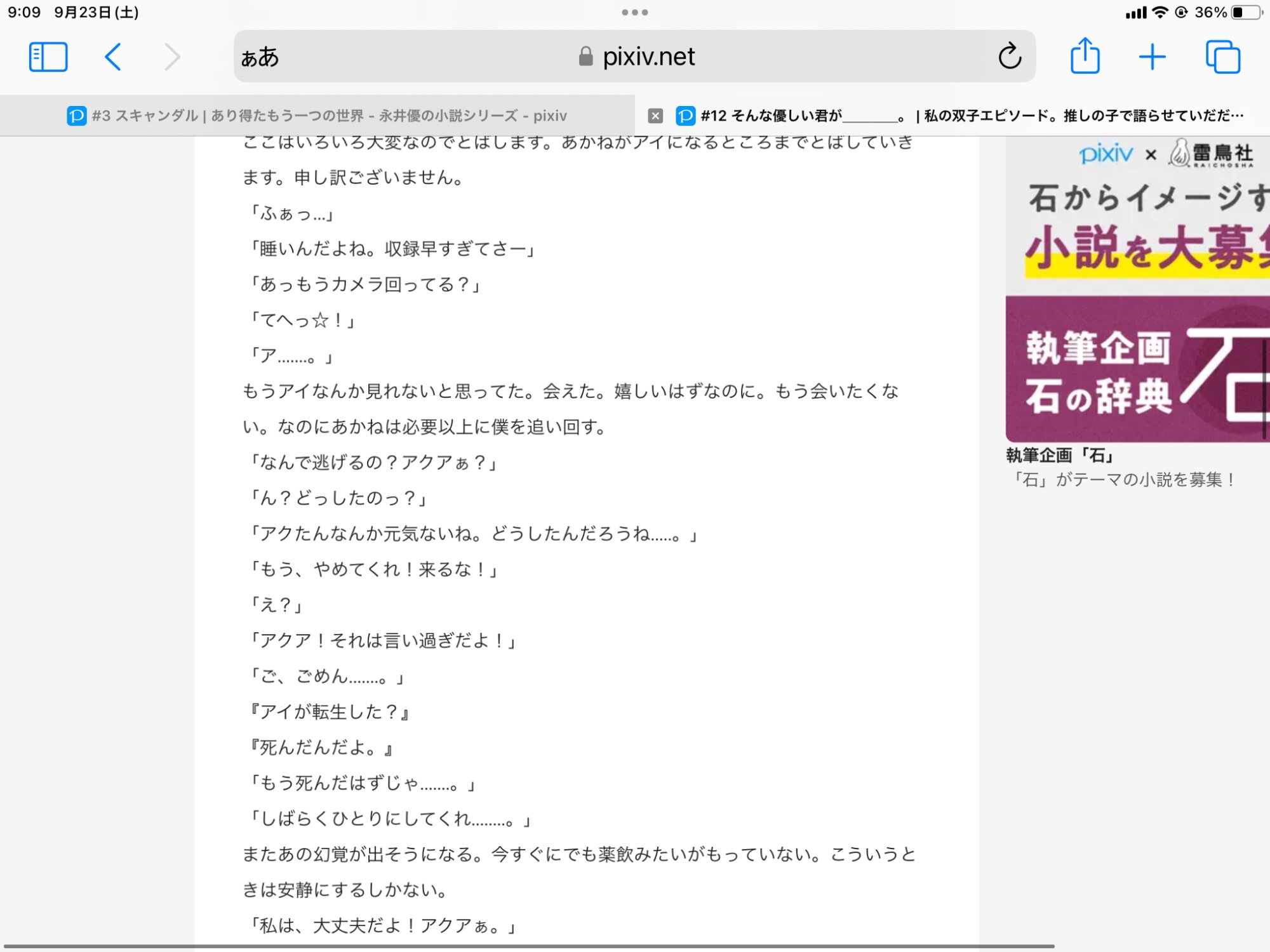The image size is (1270, 952).
Task: Open the share sheet icon
Action: click(x=1085, y=57)
